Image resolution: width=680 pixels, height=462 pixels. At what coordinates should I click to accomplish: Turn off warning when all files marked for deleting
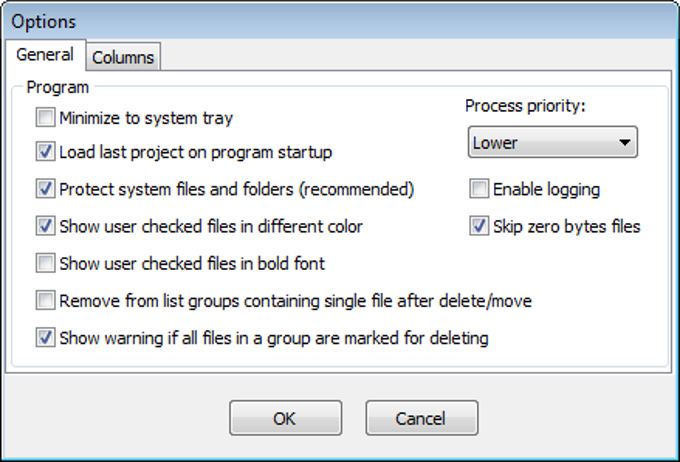[45, 338]
